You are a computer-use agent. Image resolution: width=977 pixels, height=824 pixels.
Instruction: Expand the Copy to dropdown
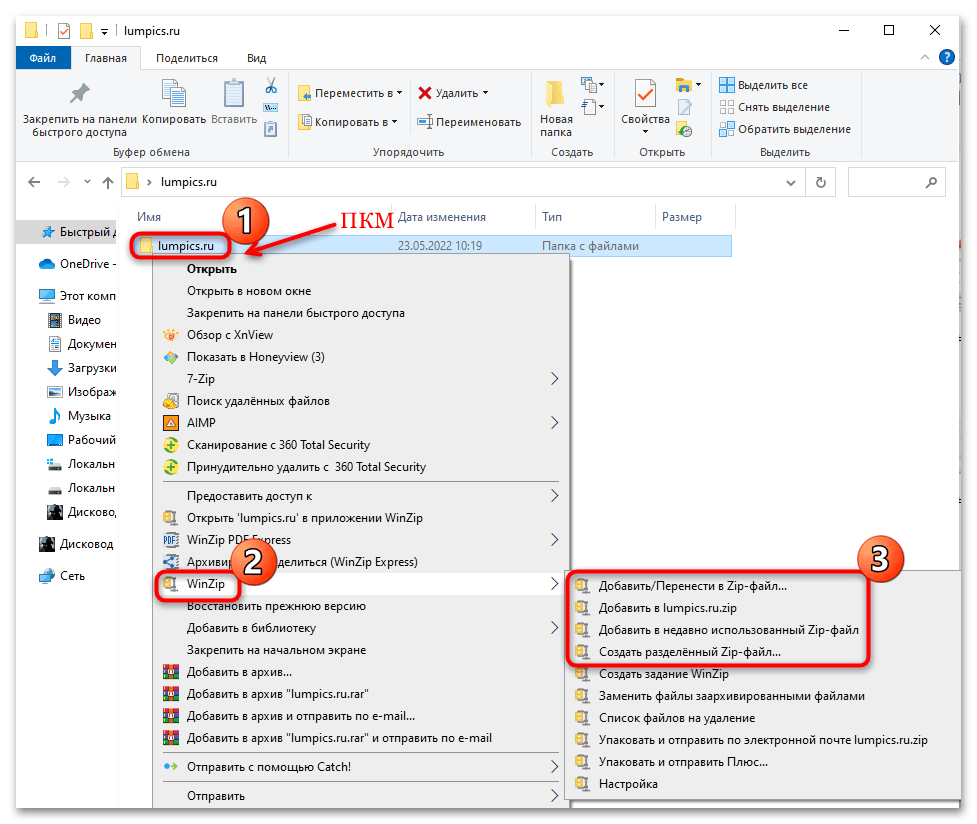348,122
